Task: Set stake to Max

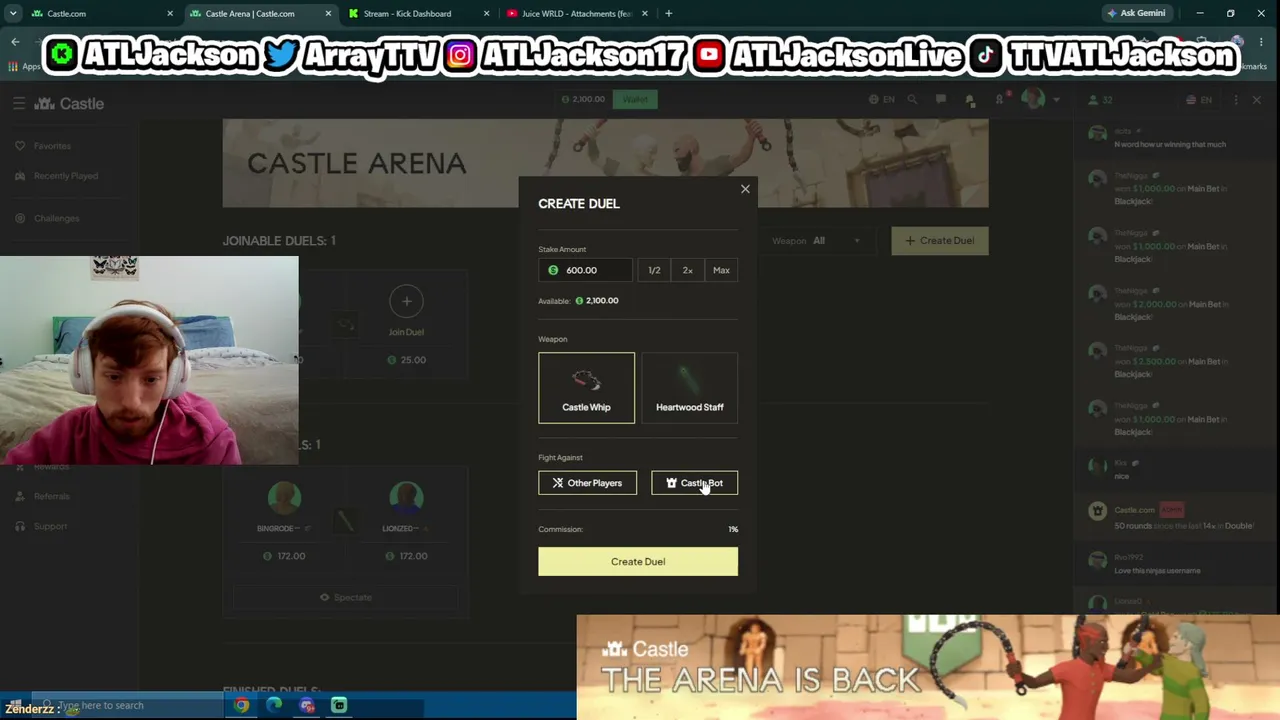Action: 721,270
